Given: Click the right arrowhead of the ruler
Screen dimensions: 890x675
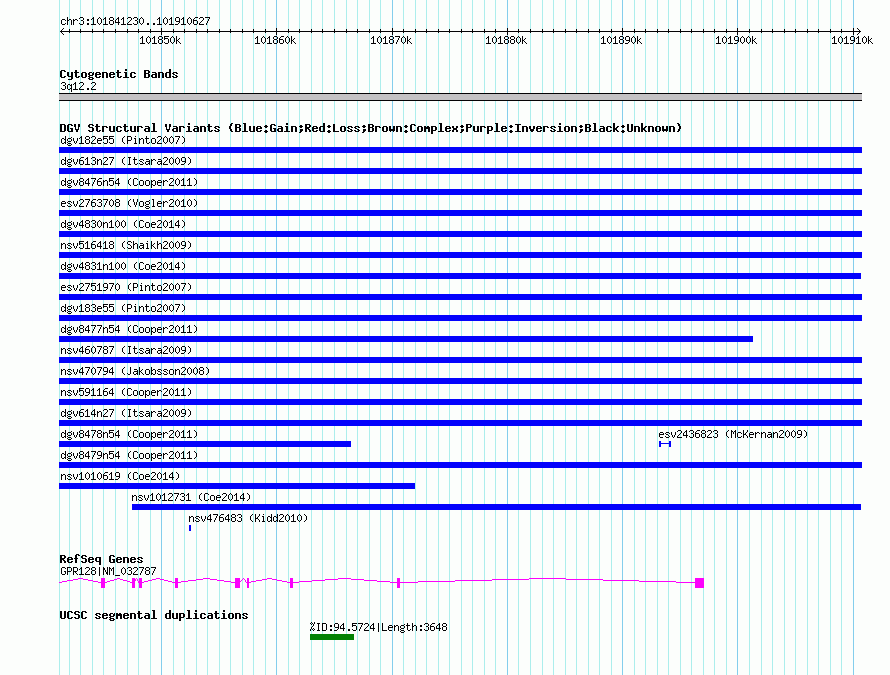Looking at the screenshot, I should 858,32.
